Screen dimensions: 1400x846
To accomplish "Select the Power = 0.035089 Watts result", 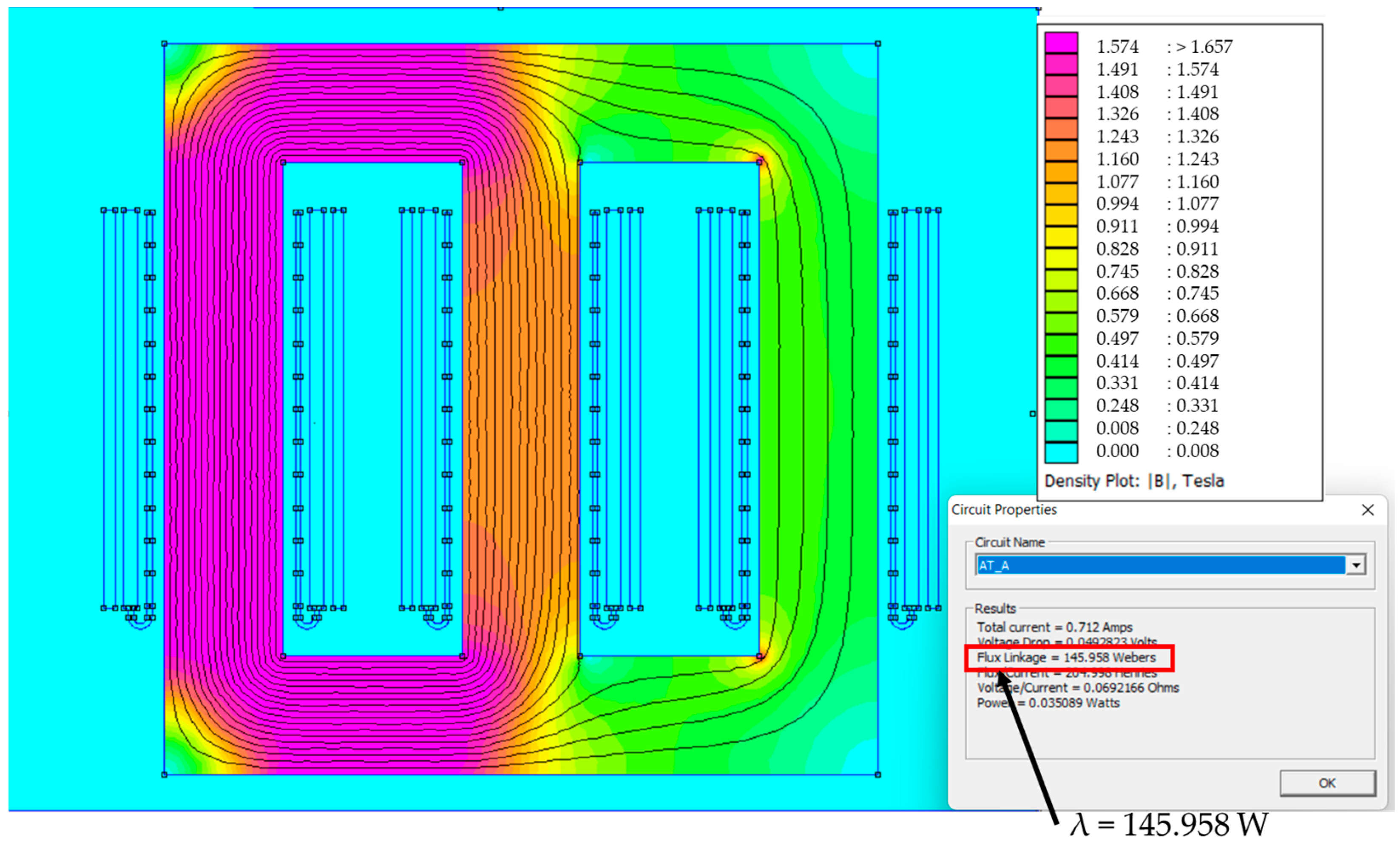I will click(1048, 703).
